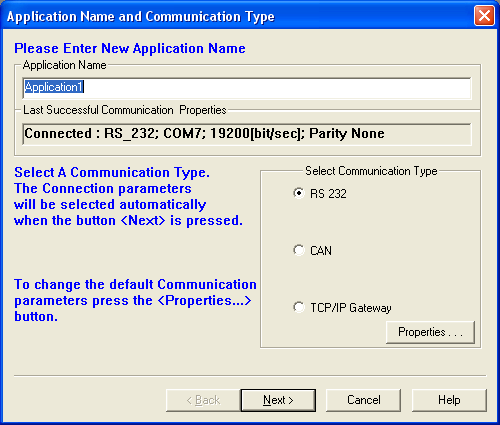Close the dialog with the red X
Viewport: 500px width, 425px height.
(x=484, y=16)
